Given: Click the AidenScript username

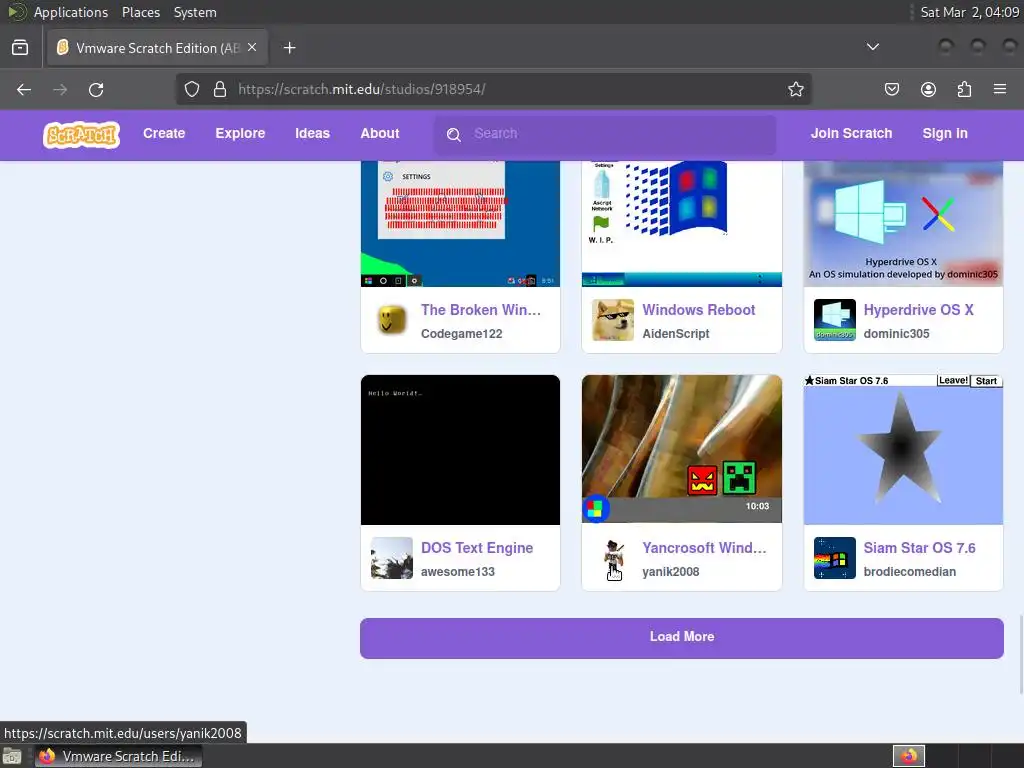Looking at the screenshot, I should (x=675, y=334).
